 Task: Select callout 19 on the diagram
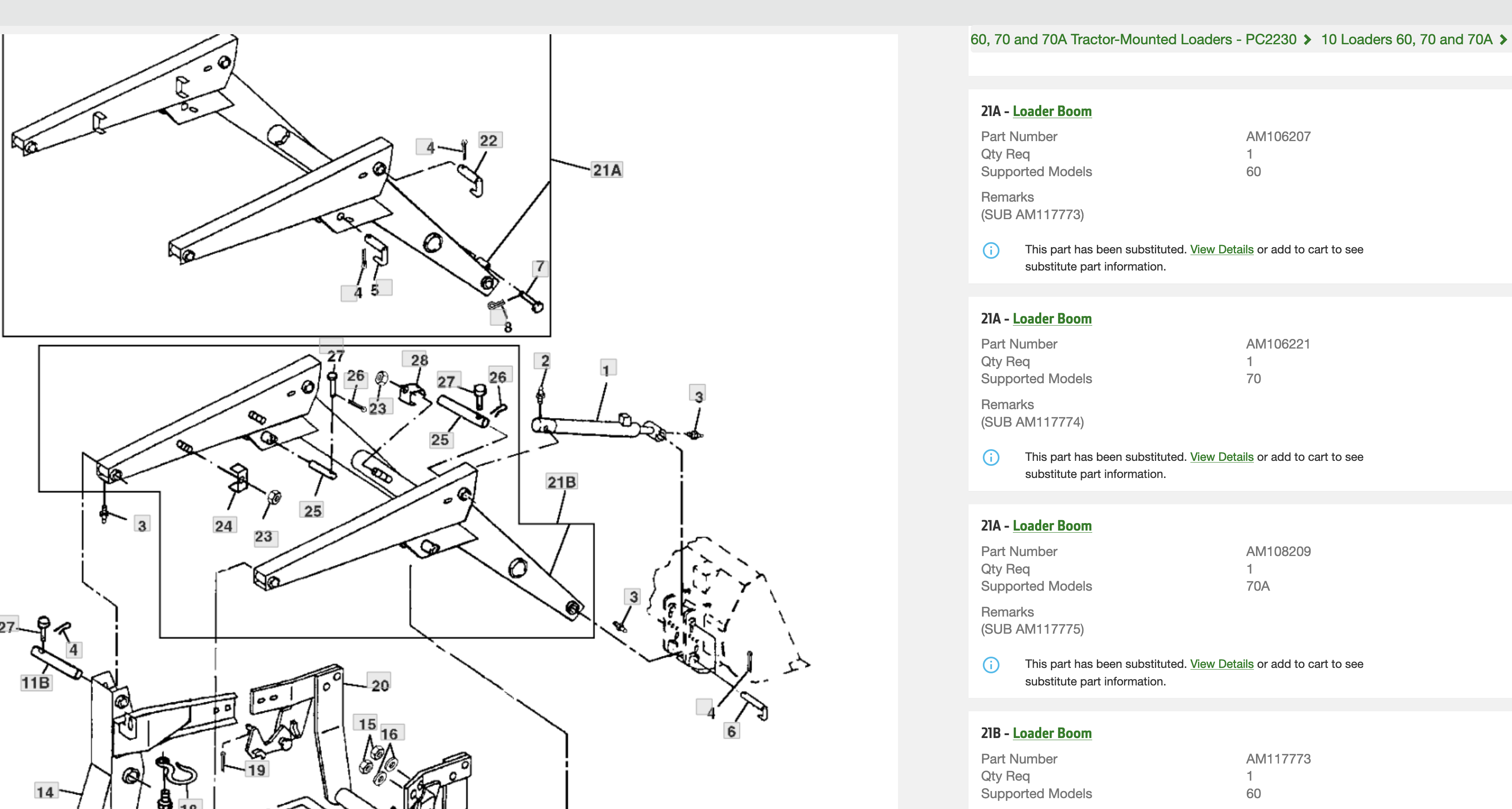(x=256, y=770)
